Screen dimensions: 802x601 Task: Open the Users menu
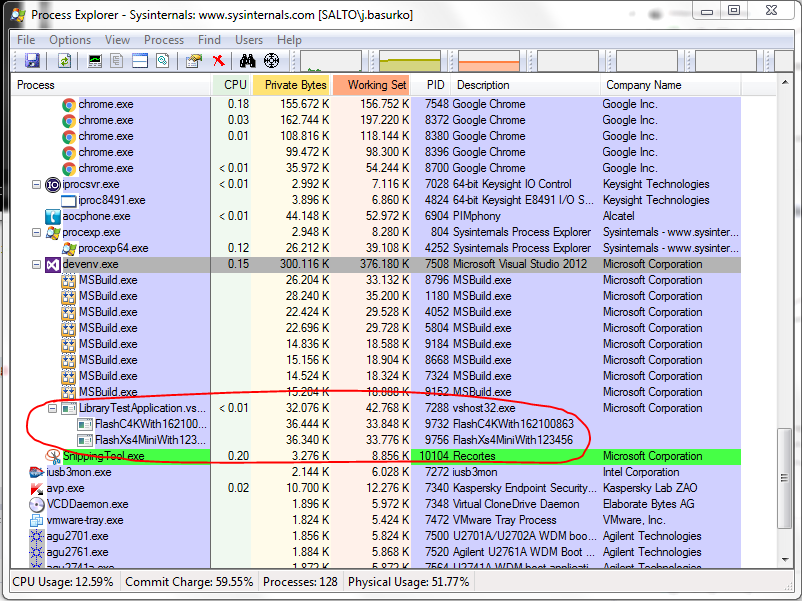coord(249,40)
